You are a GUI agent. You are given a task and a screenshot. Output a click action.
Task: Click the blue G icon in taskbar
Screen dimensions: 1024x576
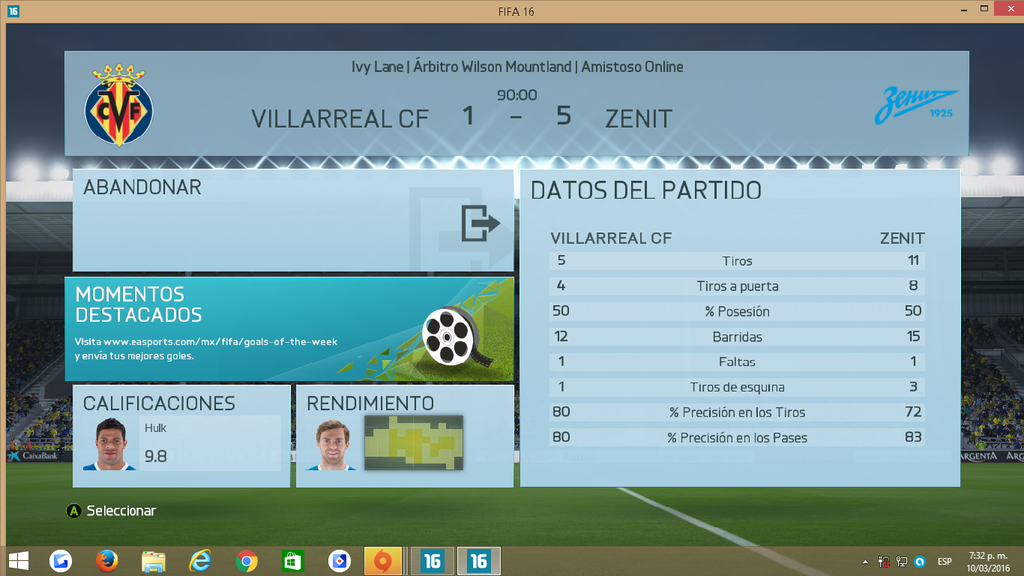point(60,561)
